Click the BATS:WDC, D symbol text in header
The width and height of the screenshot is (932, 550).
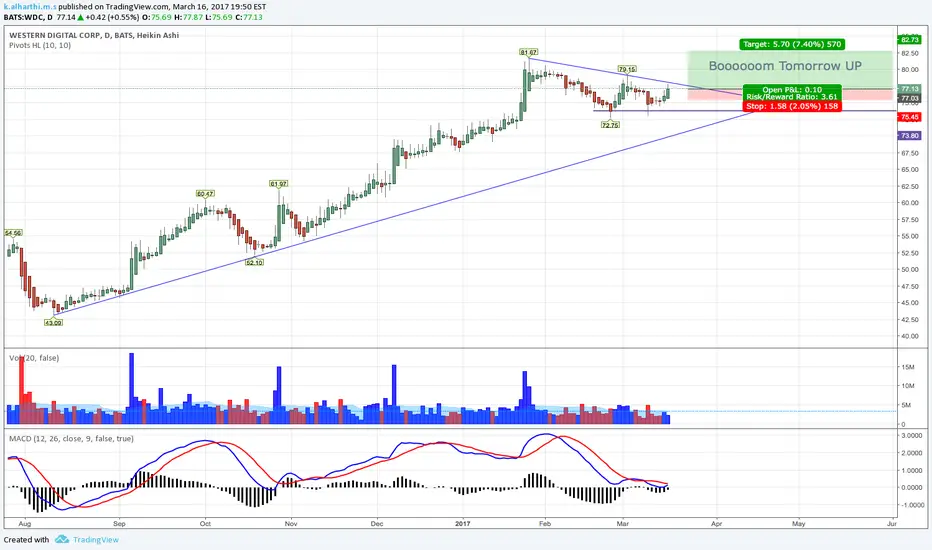point(28,17)
